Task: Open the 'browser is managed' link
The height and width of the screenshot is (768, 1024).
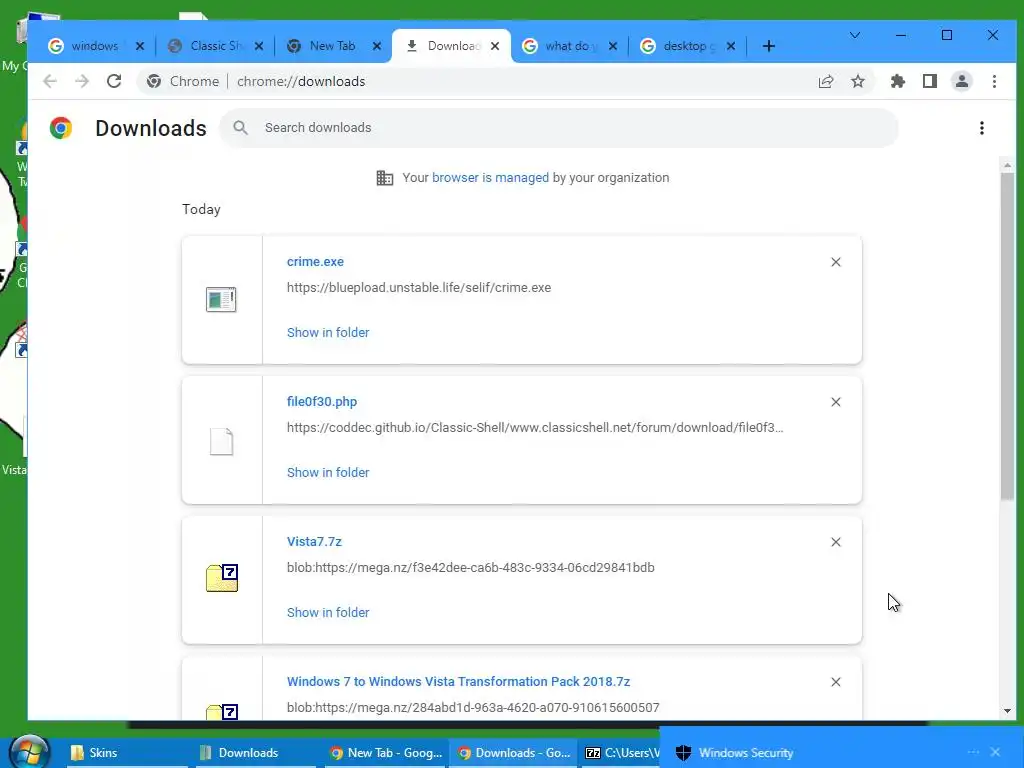Action: (x=490, y=178)
